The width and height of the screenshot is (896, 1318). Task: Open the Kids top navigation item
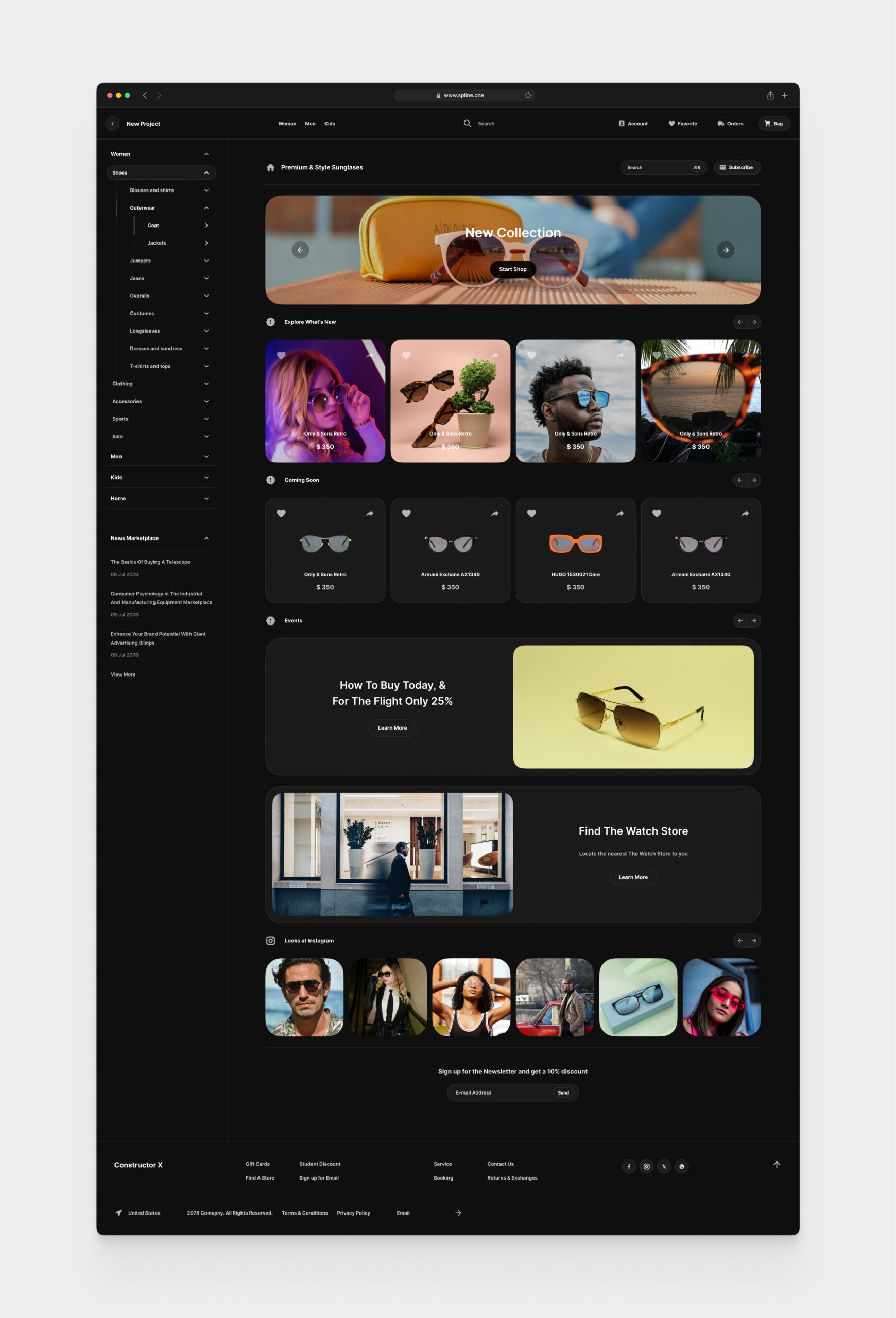tap(330, 124)
